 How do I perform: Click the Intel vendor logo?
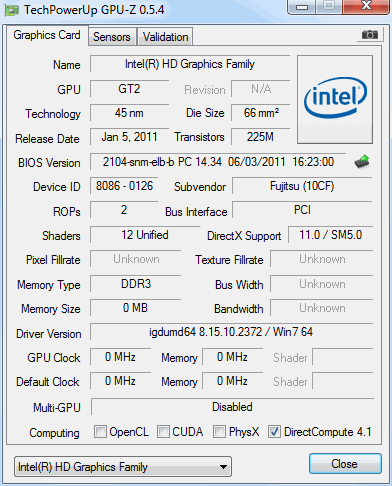pos(335,100)
